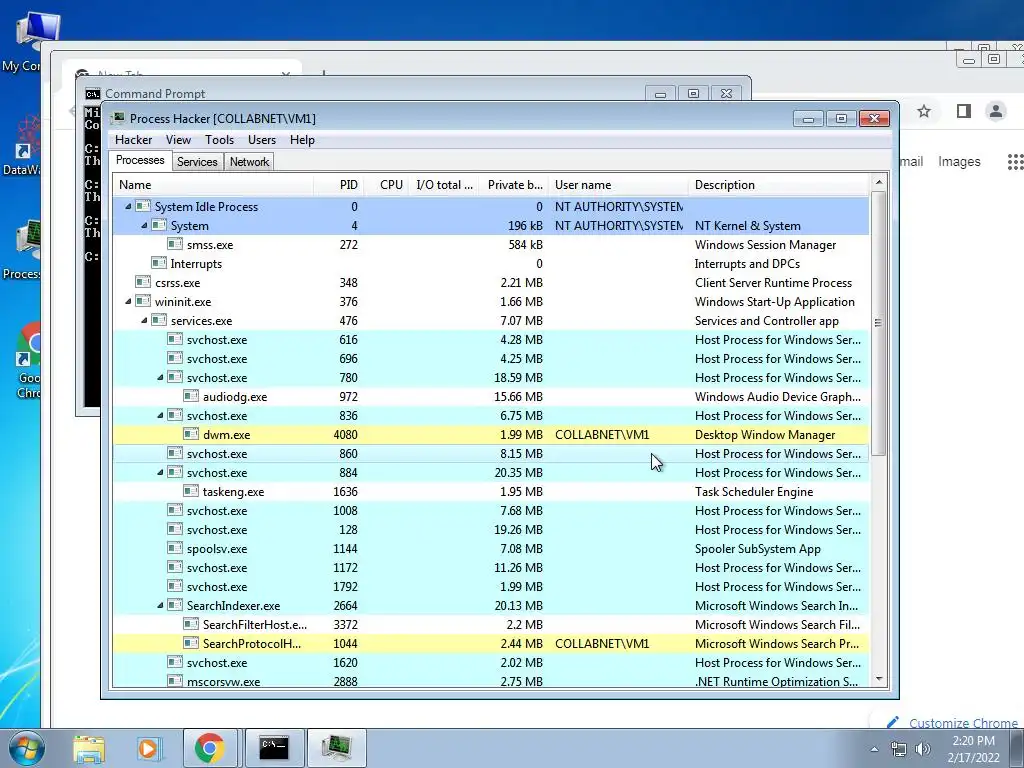Collapse SearchIndexer.exe tree node
The height and width of the screenshot is (768, 1024).
tap(160, 605)
